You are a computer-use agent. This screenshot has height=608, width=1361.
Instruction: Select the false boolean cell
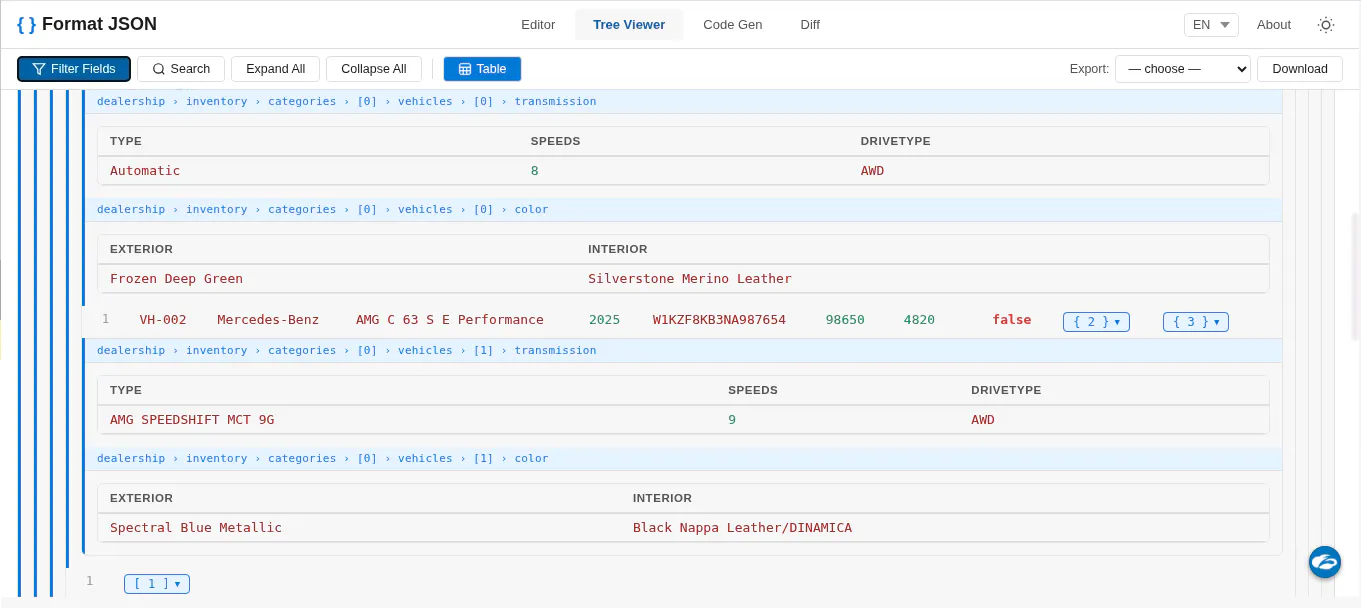pyautogui.click(x=1011, y=320)
